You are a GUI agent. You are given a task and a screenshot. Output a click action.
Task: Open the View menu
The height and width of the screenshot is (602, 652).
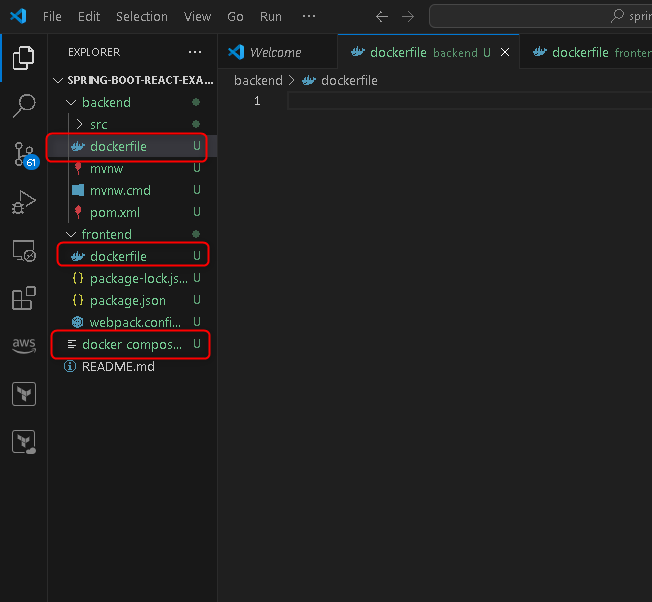tap(198, 17)
